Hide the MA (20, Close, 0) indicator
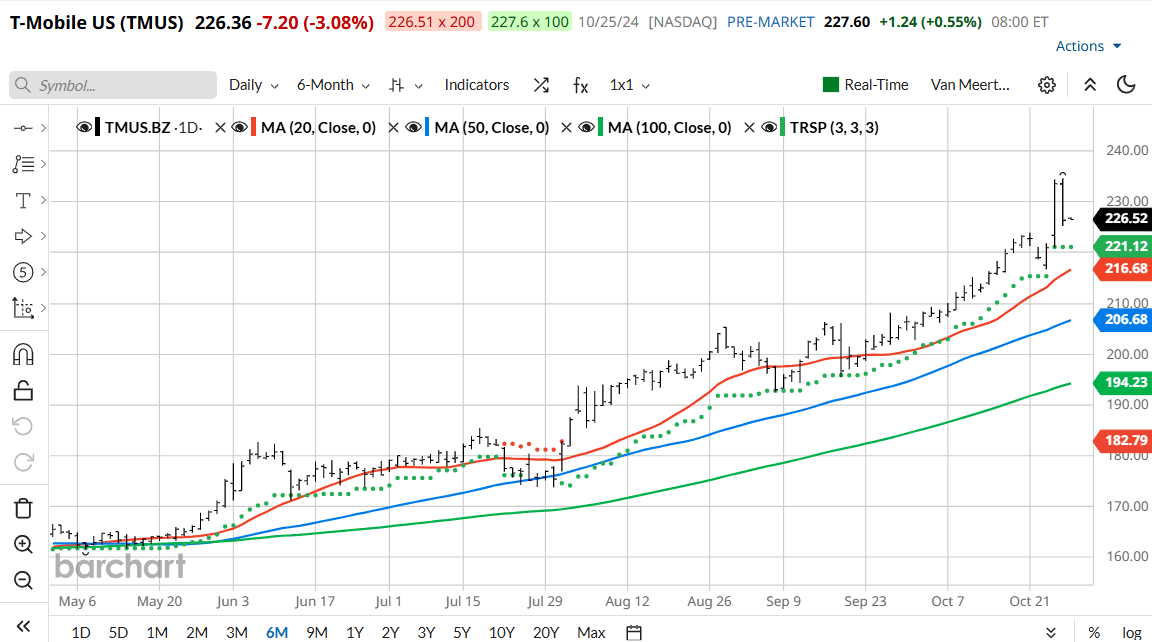This screenshot has width=1152, height=642. click(240, 128)
